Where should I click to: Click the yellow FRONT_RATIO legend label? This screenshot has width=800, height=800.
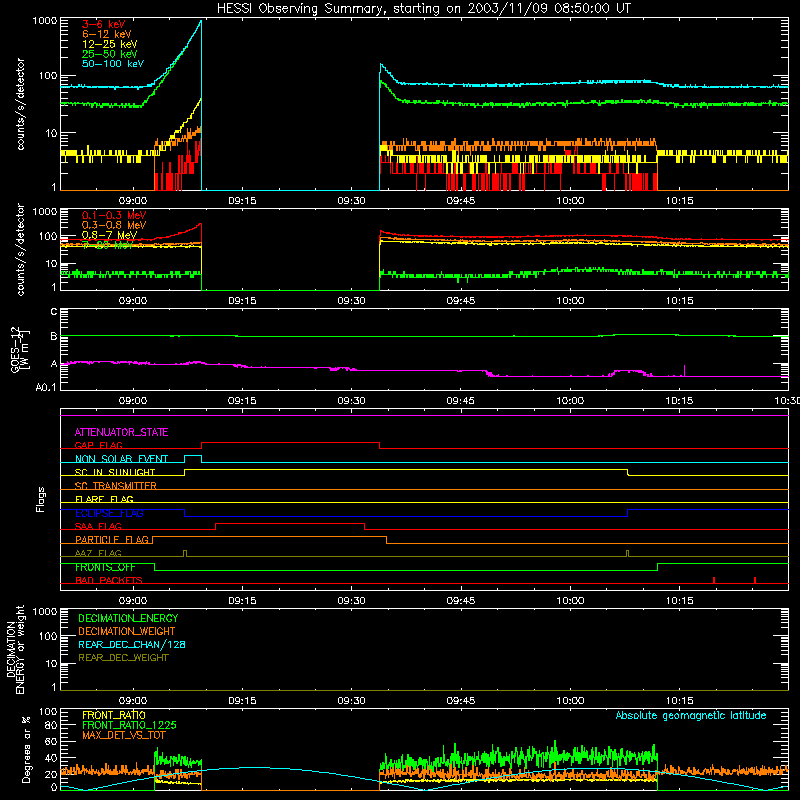114,715
